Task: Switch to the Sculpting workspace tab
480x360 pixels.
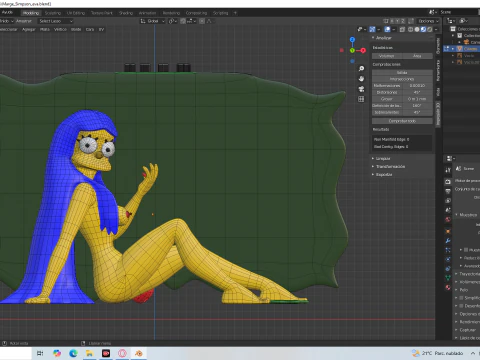Action: click(x=53, y=13)
